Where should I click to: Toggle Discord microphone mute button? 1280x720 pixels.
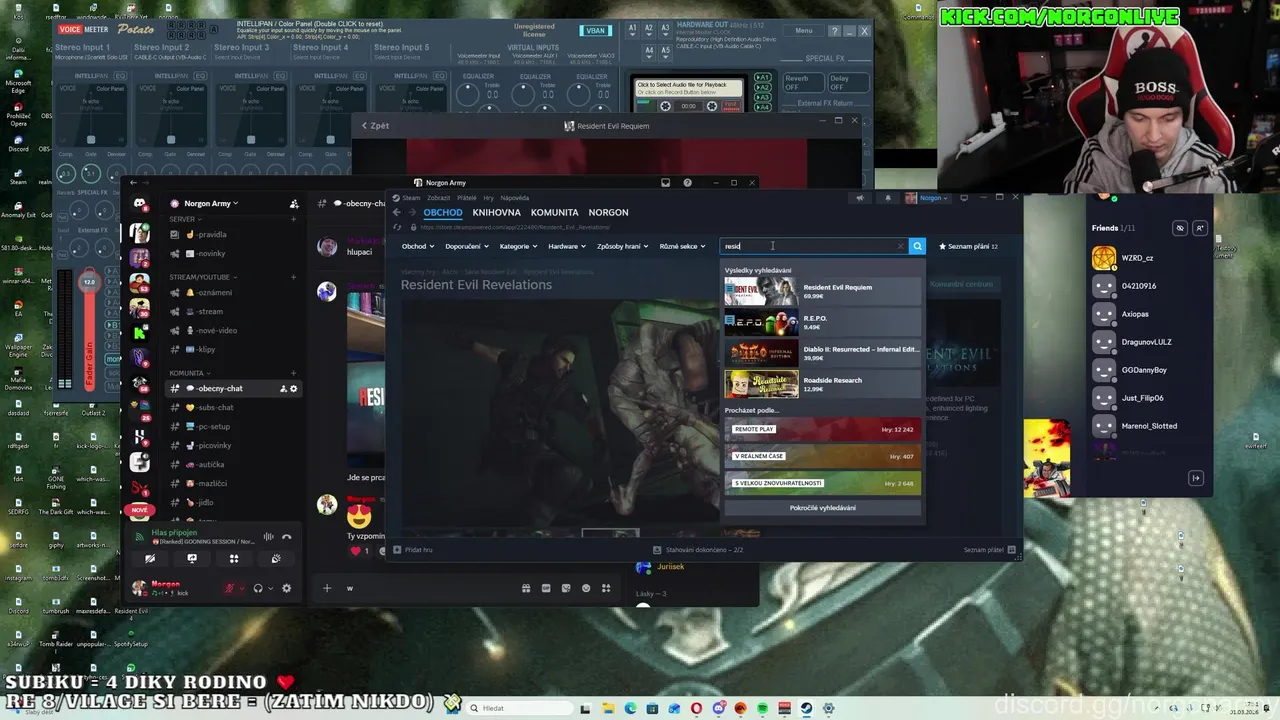pyautogui.click(x=230, y=588)
